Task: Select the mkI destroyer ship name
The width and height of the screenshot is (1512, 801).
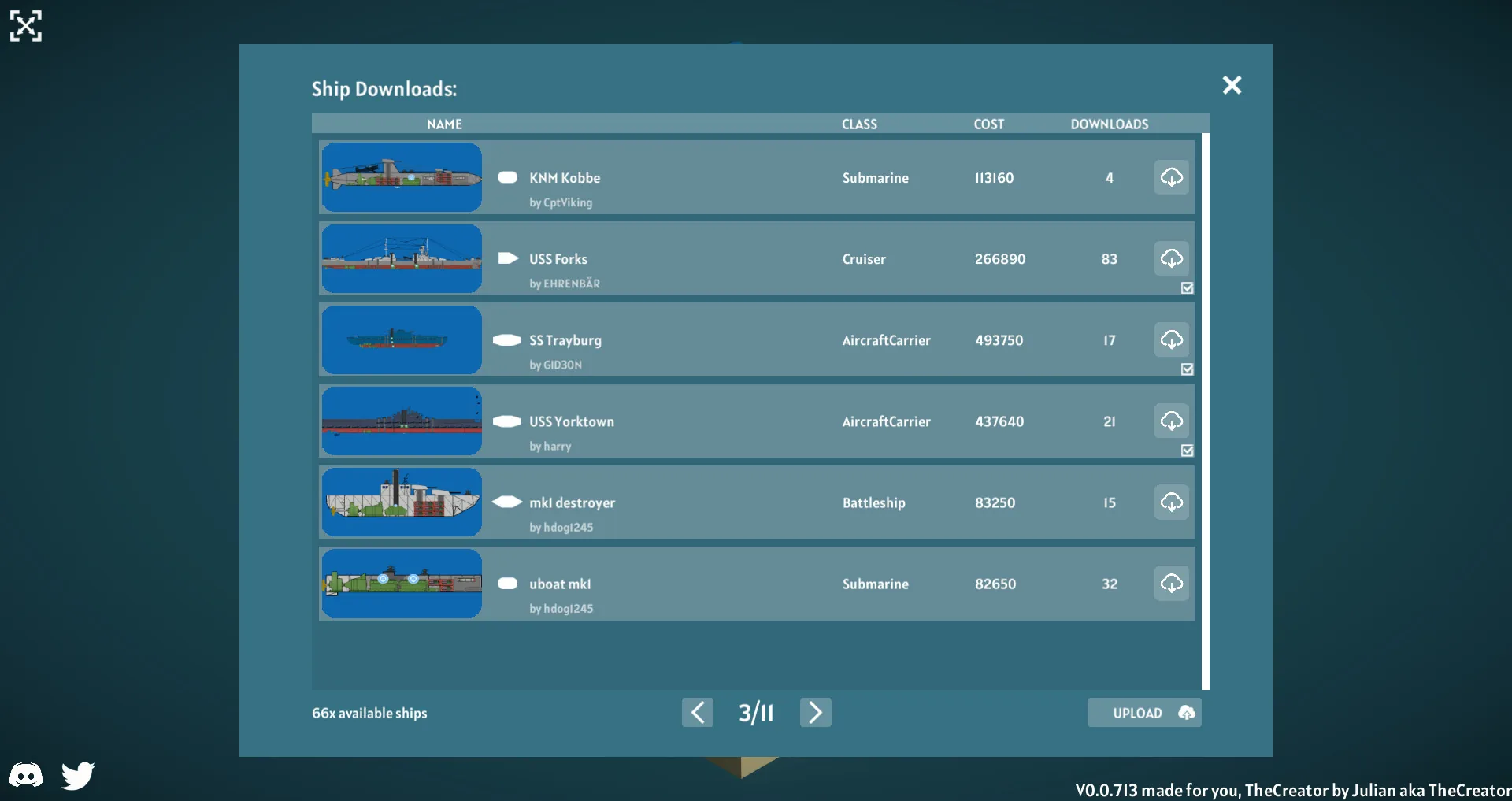Action: click(573, 502)
